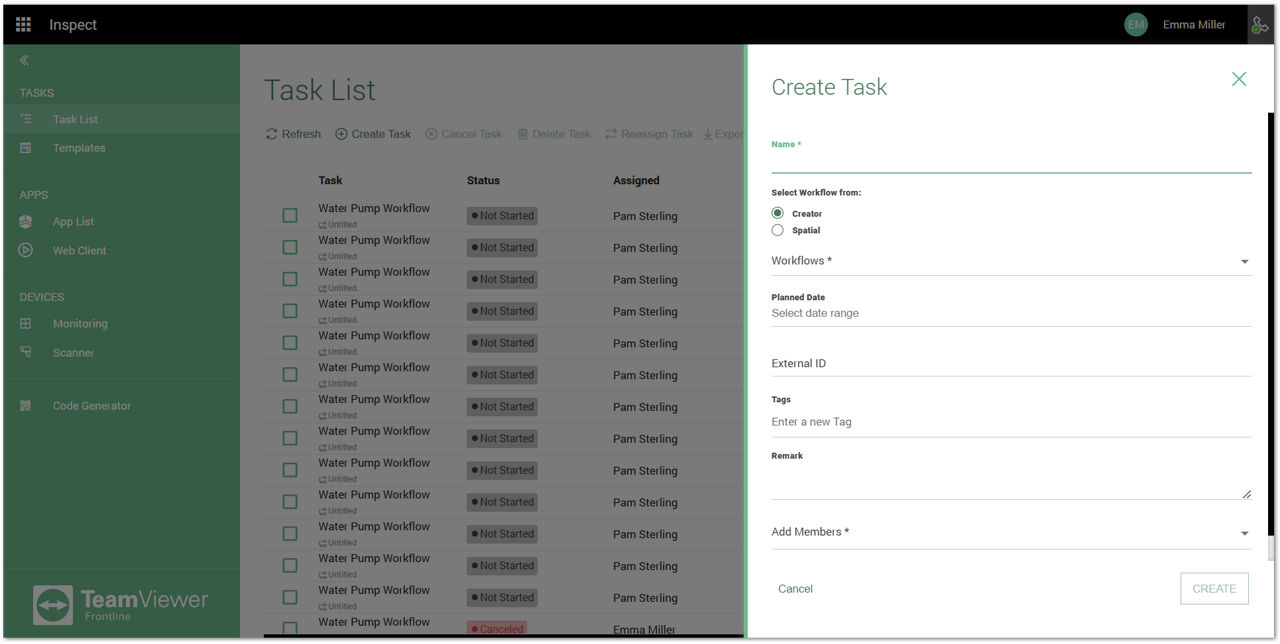
Task: Open the Add Members dropdown
Action: pos(1010,533)
